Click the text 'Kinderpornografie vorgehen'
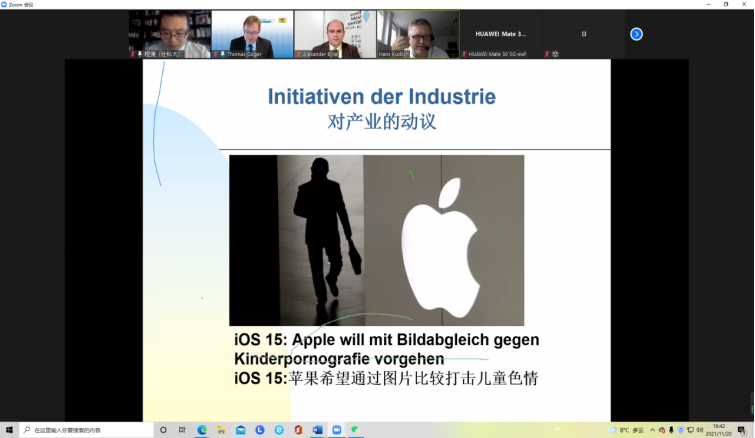 [339, 359]
